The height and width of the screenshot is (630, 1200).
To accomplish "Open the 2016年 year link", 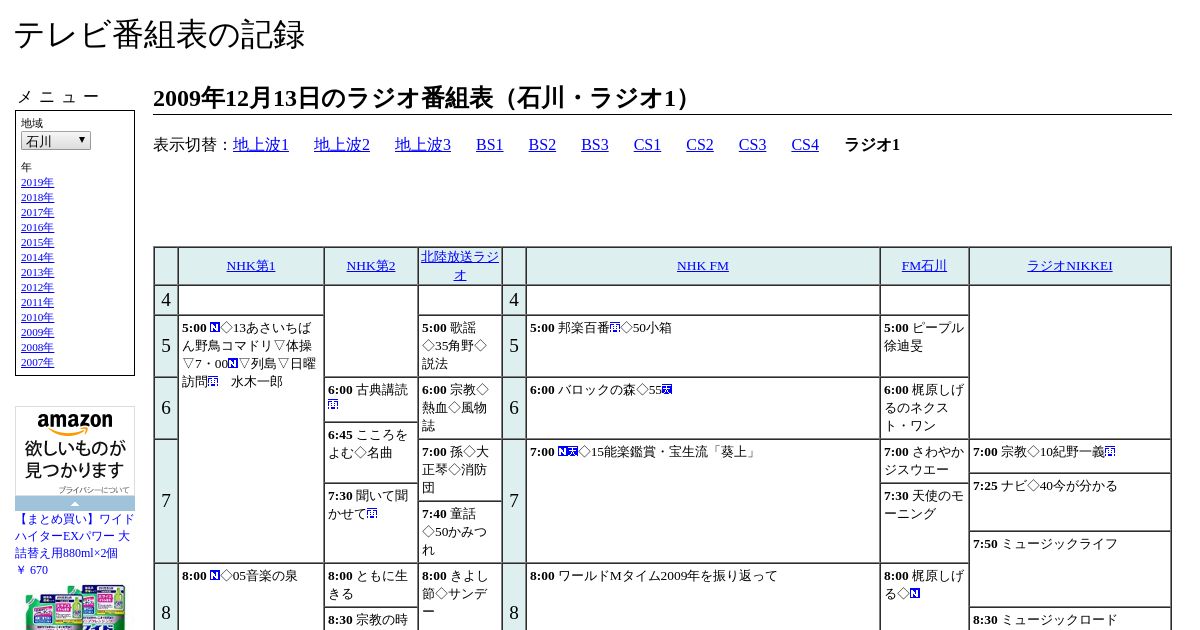I will (x=37, y=227).
